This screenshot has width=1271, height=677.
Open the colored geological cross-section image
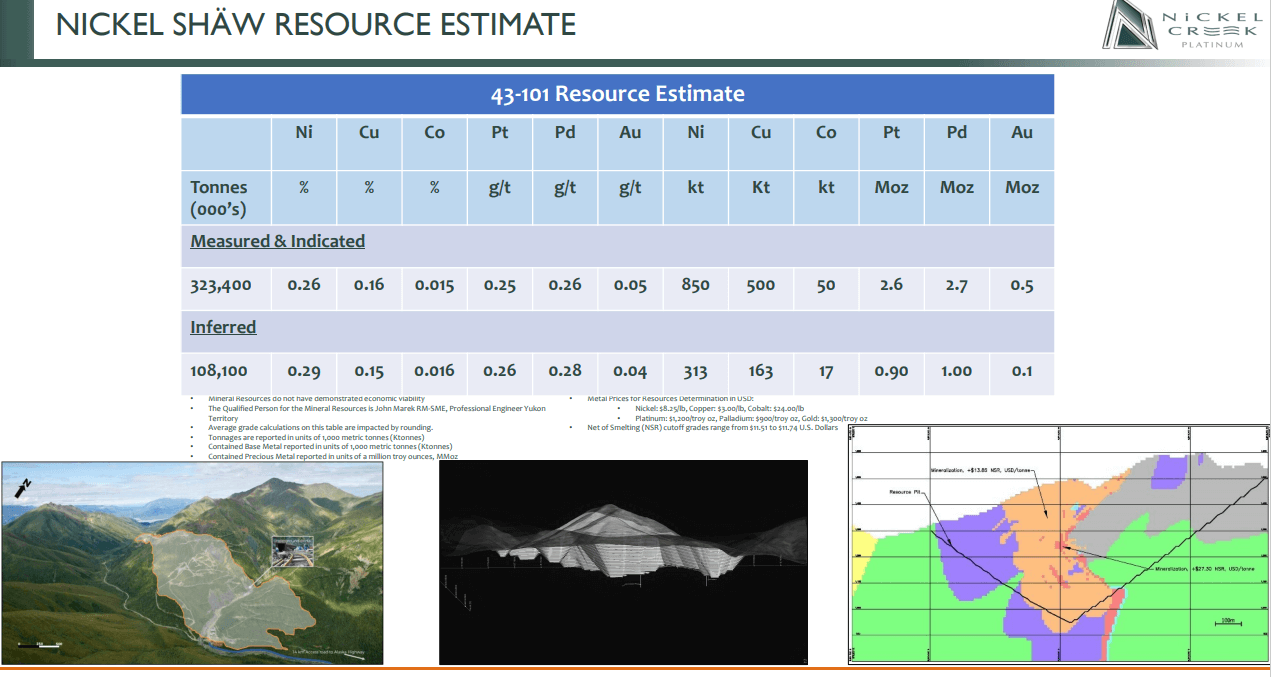point(1058,543)
